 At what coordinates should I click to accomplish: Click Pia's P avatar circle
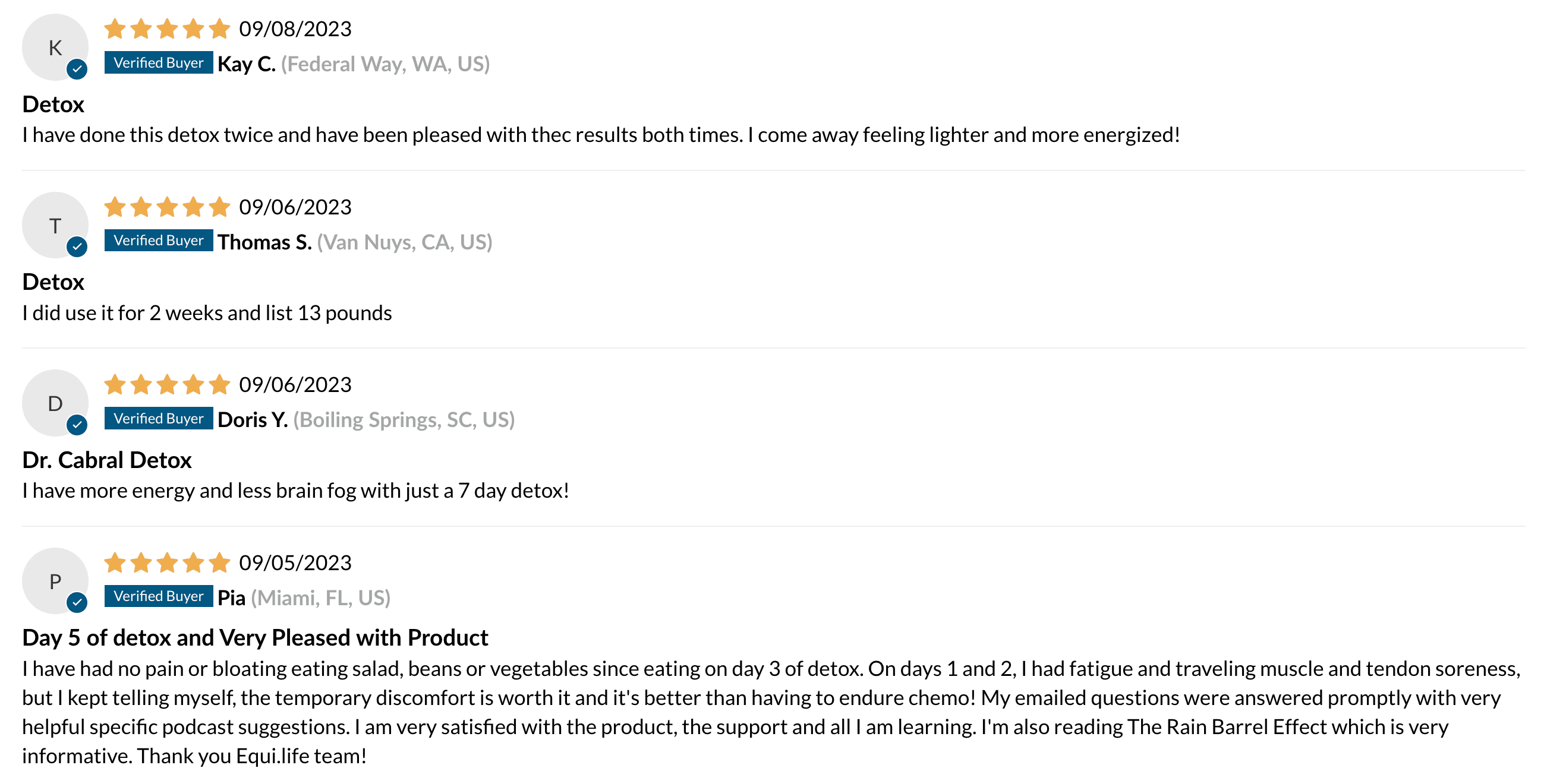click(55, 581)
